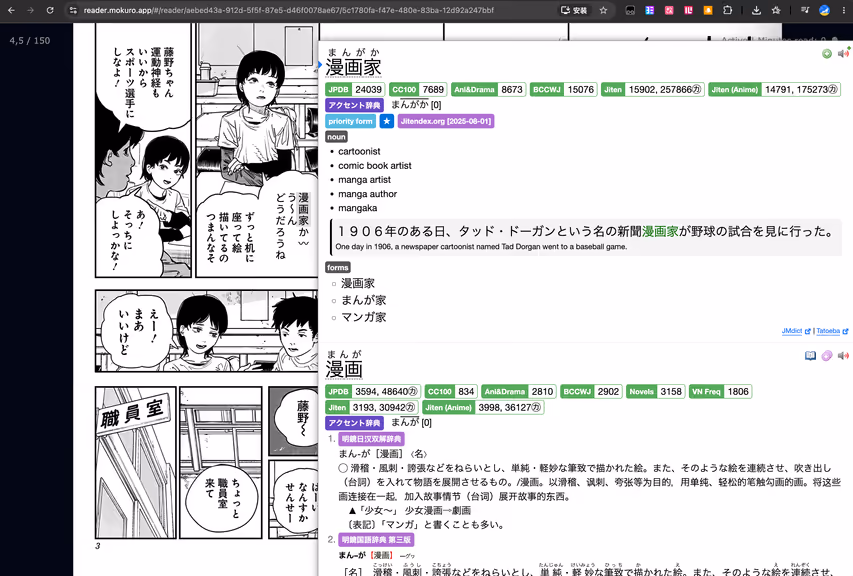853x576 pixels.
Task: Open the bookmarks star-plus toolbar icon
Action: pos(776,10)
